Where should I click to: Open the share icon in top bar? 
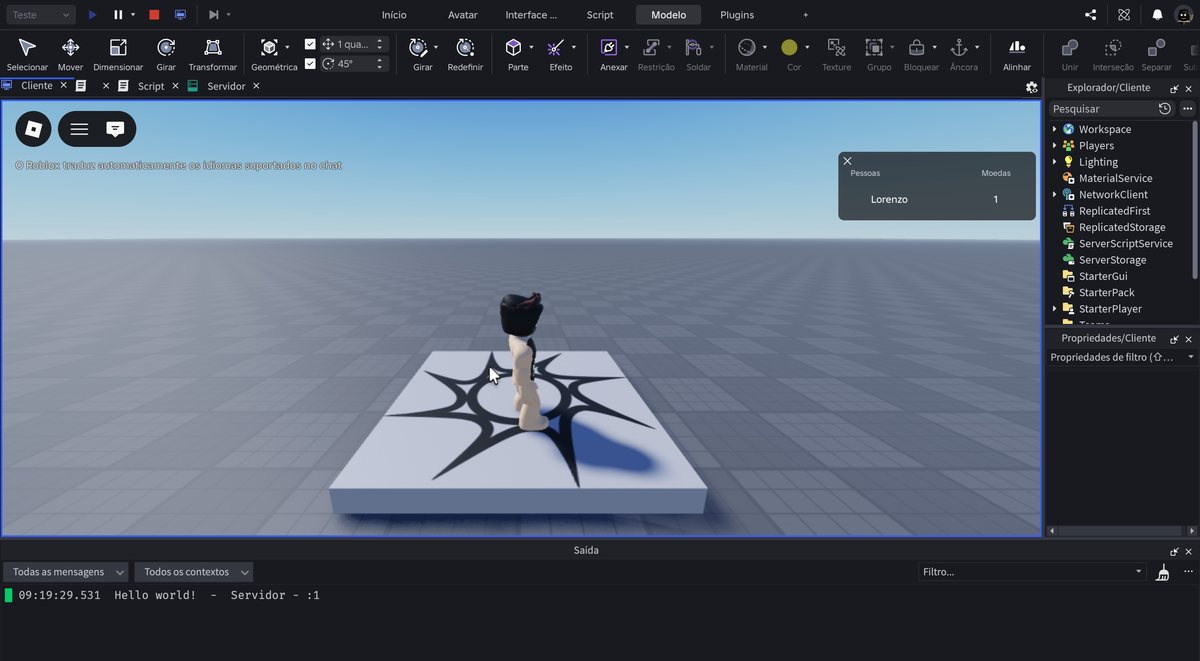1090,15
